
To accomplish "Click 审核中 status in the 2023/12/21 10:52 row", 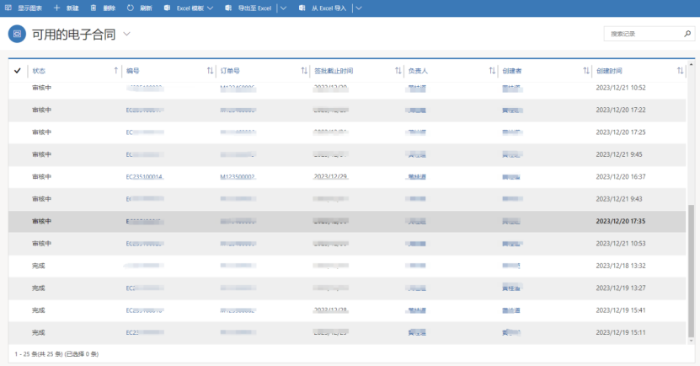I will 42,87.
